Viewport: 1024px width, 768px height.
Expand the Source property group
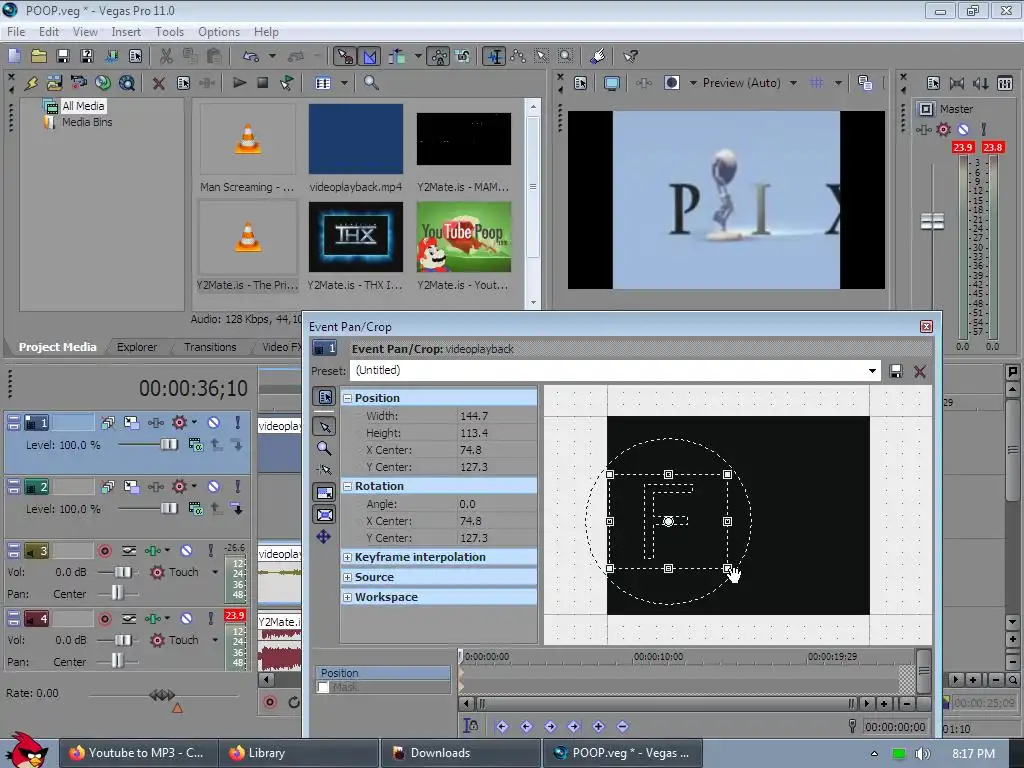(347, 578)
